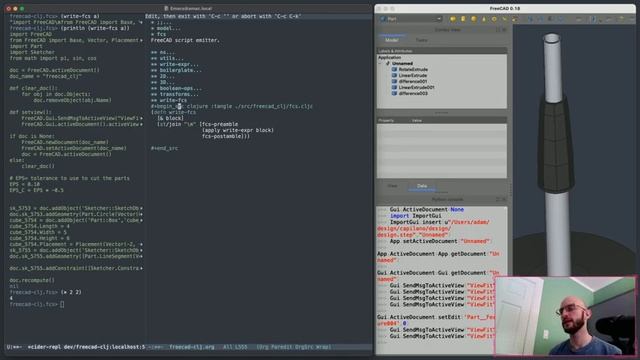Close the Python console panel
The height and width of the screenshot is (360, 640).
point(504,199)
